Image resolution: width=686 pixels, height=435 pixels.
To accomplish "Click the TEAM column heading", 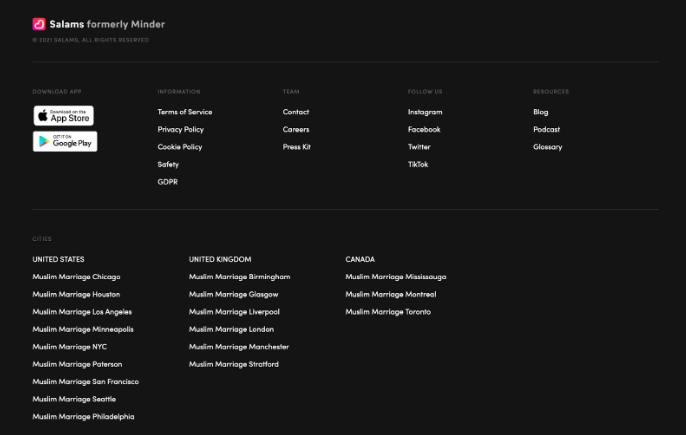I will pos(291,91).
